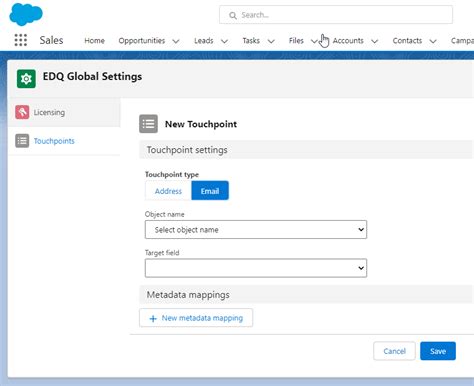Open the Contacts tab
The image size is (474, 386).
tap(407, 41)
